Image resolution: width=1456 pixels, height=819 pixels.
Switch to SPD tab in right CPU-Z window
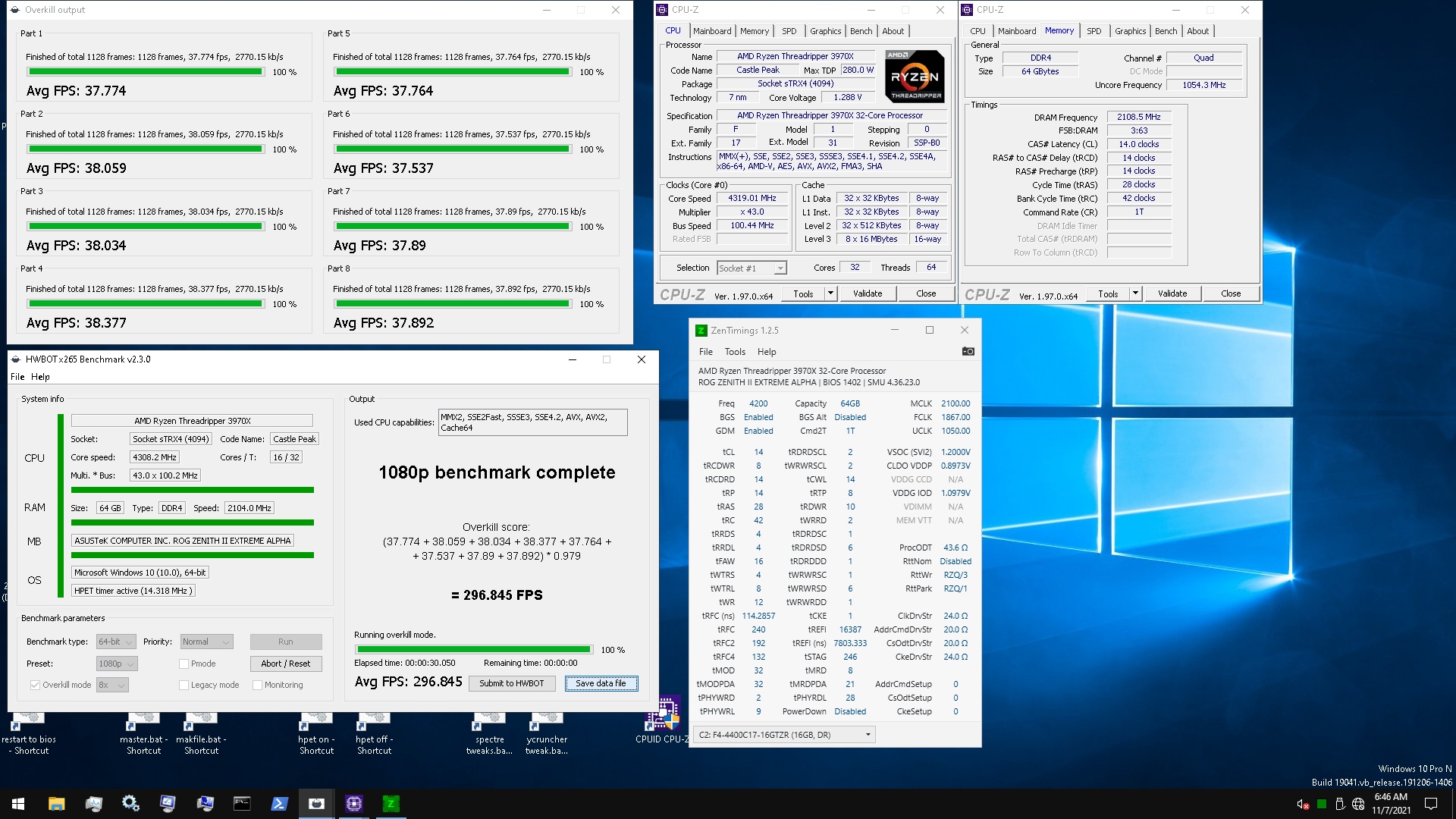coord(1094,31)
